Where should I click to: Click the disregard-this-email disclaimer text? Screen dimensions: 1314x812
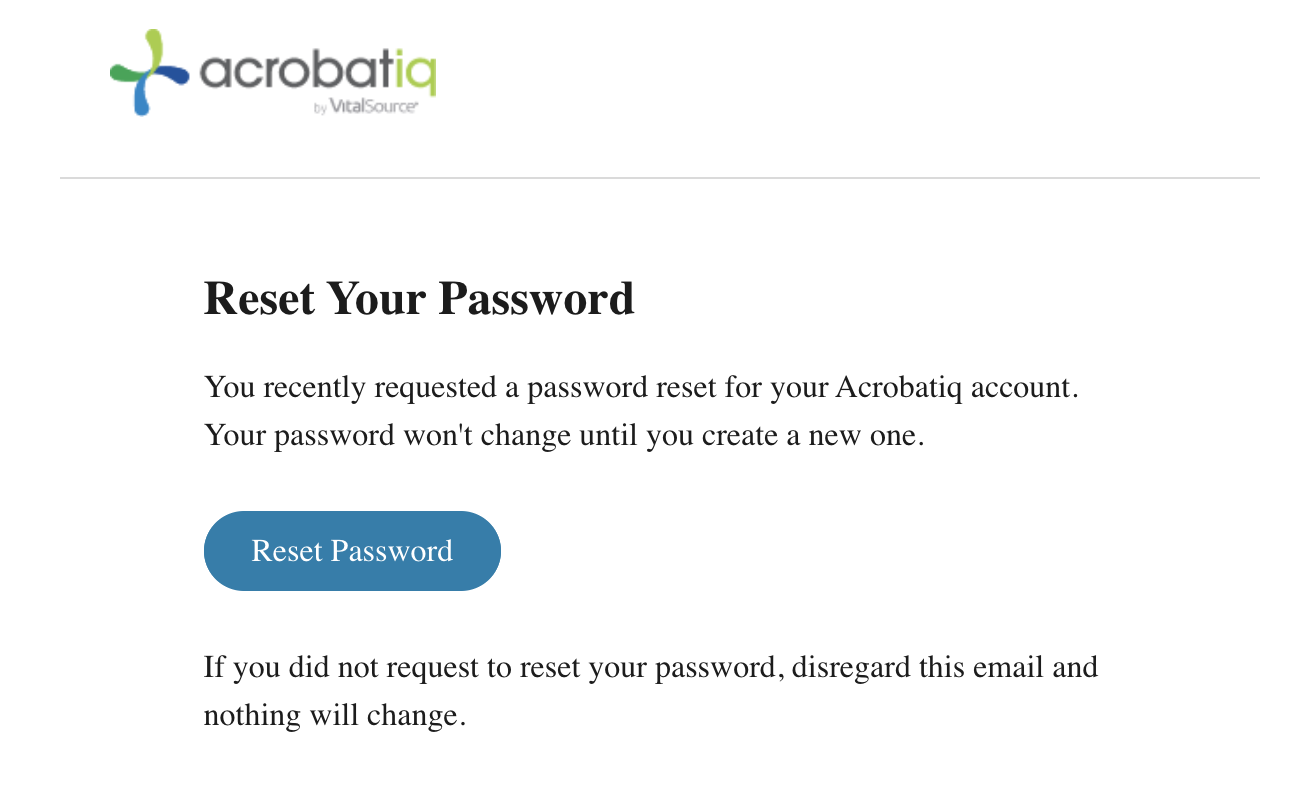(x=650, y=666)
